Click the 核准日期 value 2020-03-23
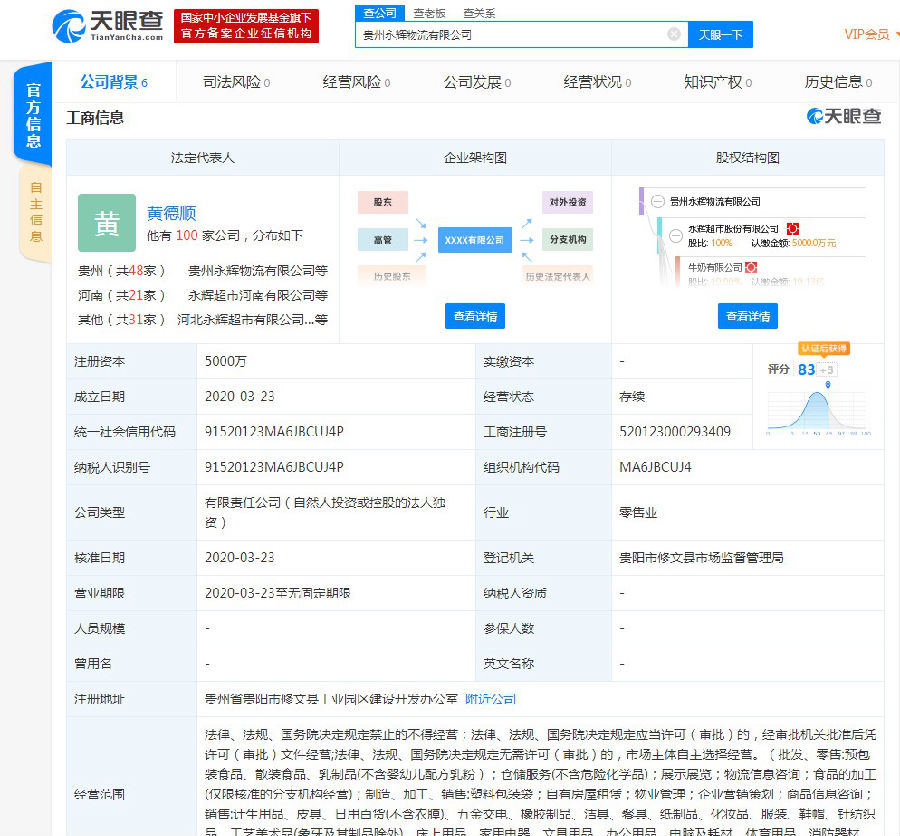Viewport: 900px width, 836px height. pos(239,557)
